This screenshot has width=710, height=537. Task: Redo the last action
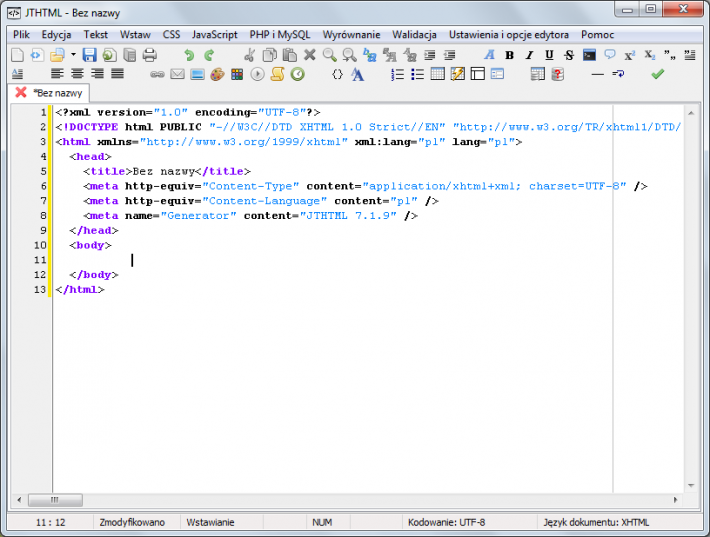click(x=209, y=55)
